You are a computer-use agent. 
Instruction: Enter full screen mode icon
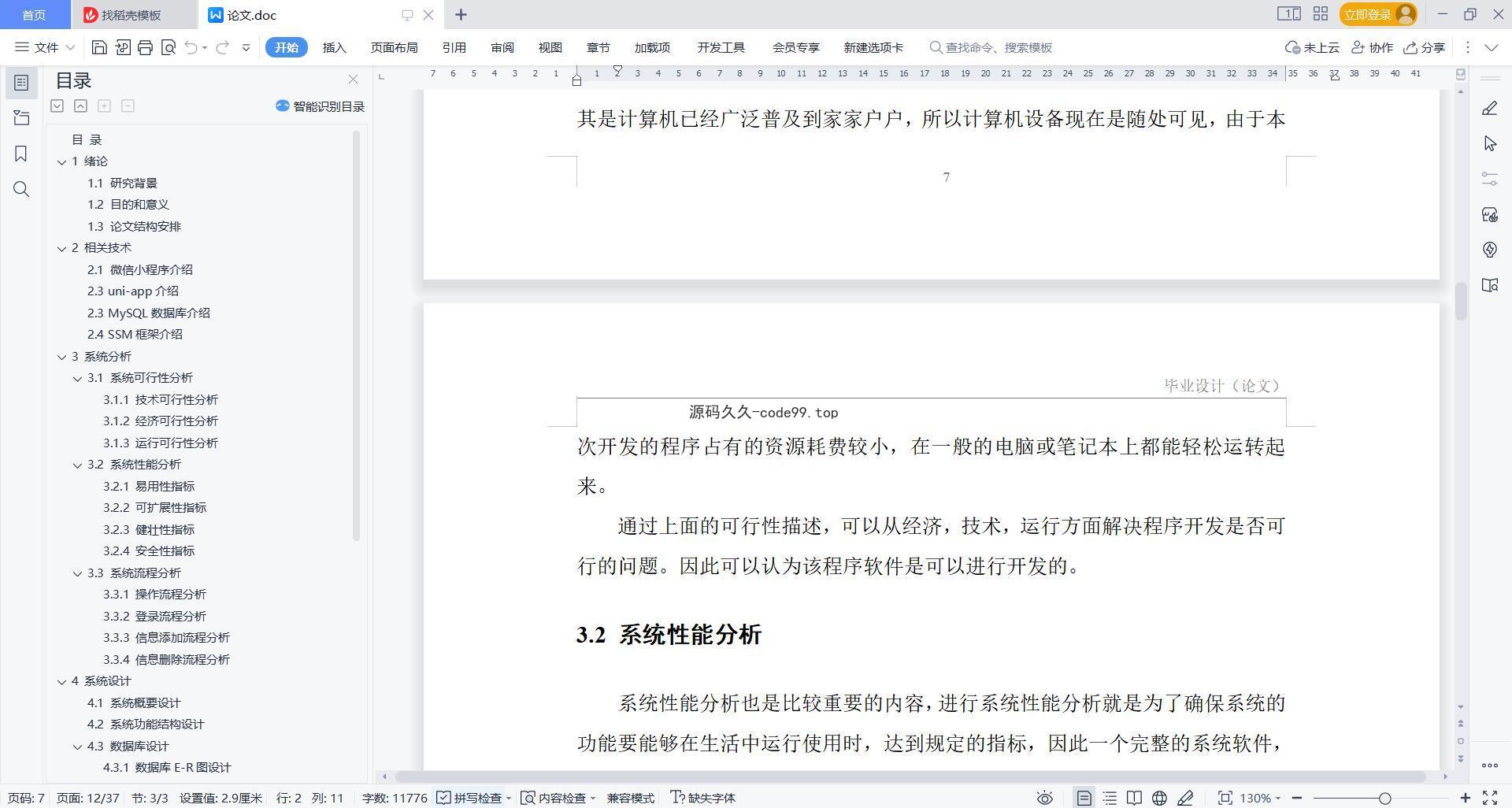(x=1490, y=798)
